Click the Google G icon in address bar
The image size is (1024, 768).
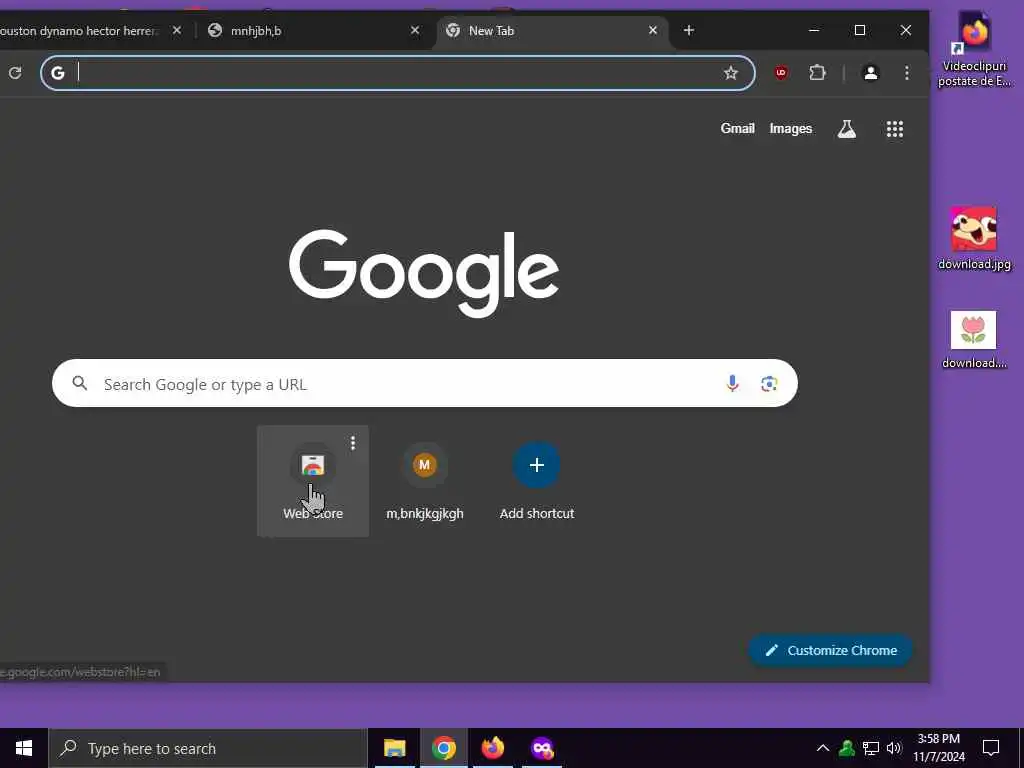tap(58, 73)
